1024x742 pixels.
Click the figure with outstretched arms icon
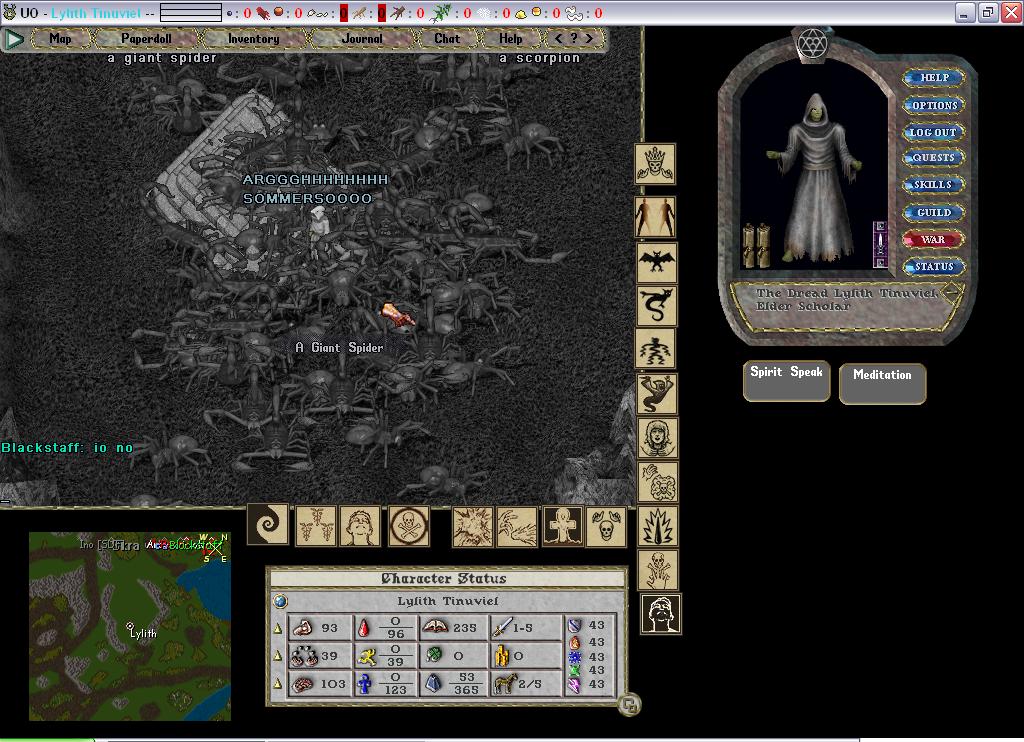563,526
